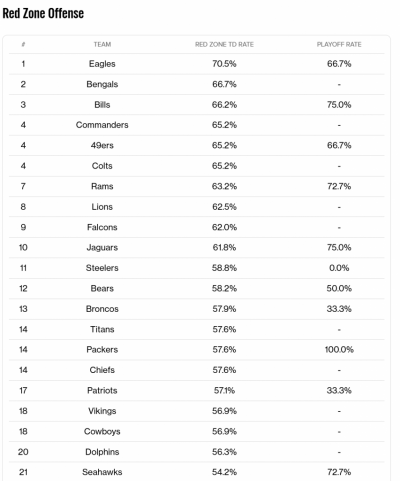Click the Commanders team entry
This screenshot has height=481, width=400.
click(102, 125)
